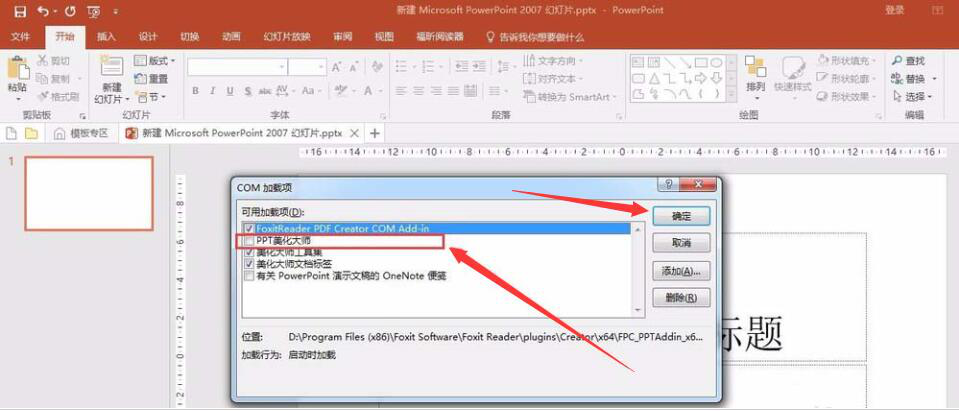This screenshot has height=411, width=959.
Task: Open font color A picker
Action: (369, 91)
